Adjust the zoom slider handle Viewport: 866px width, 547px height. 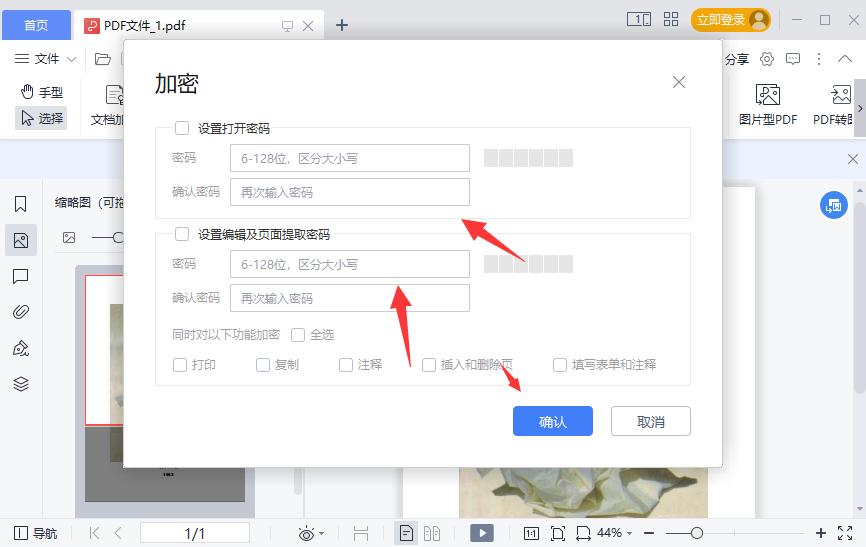(x=697, y=533)
